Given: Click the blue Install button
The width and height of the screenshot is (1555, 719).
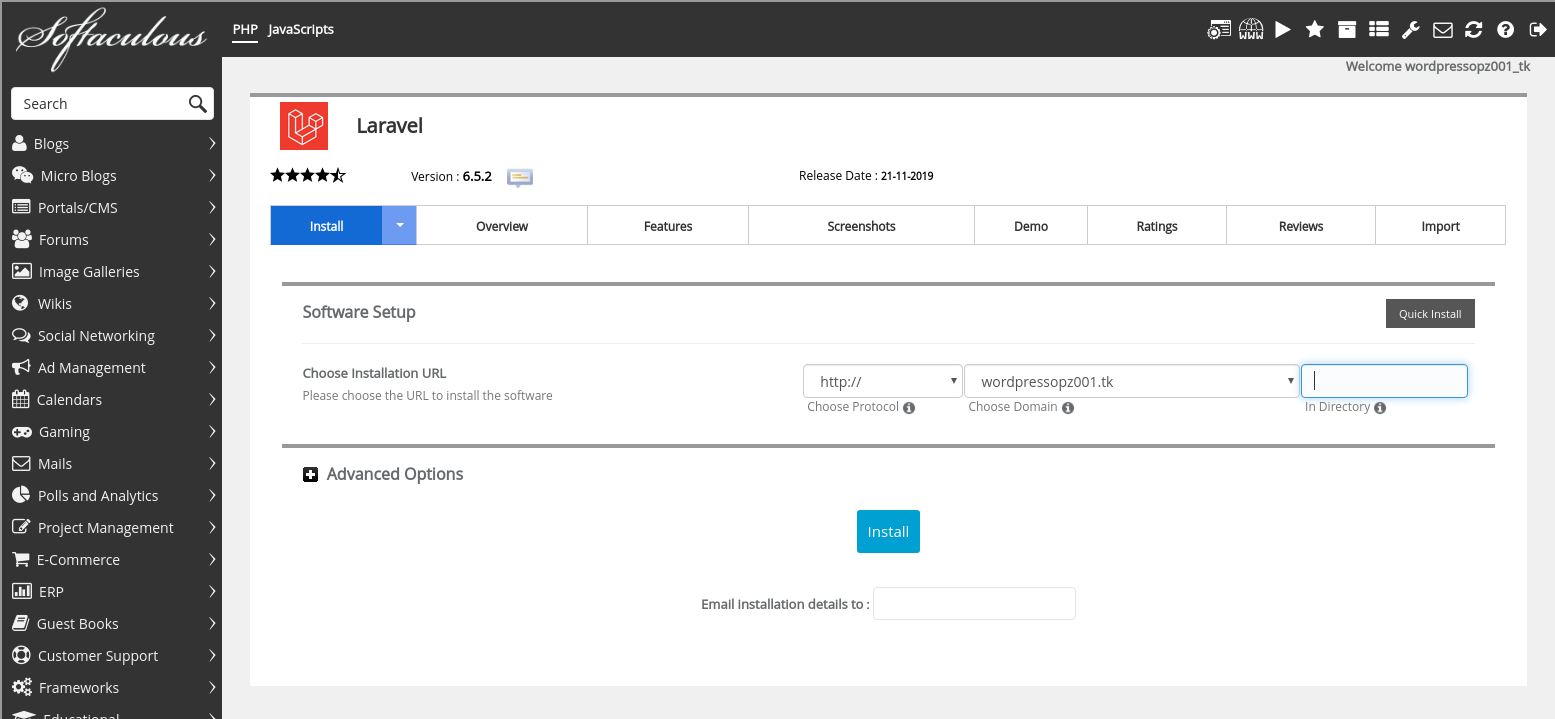Looking at the screenshot, I should (x=888, y=532).
